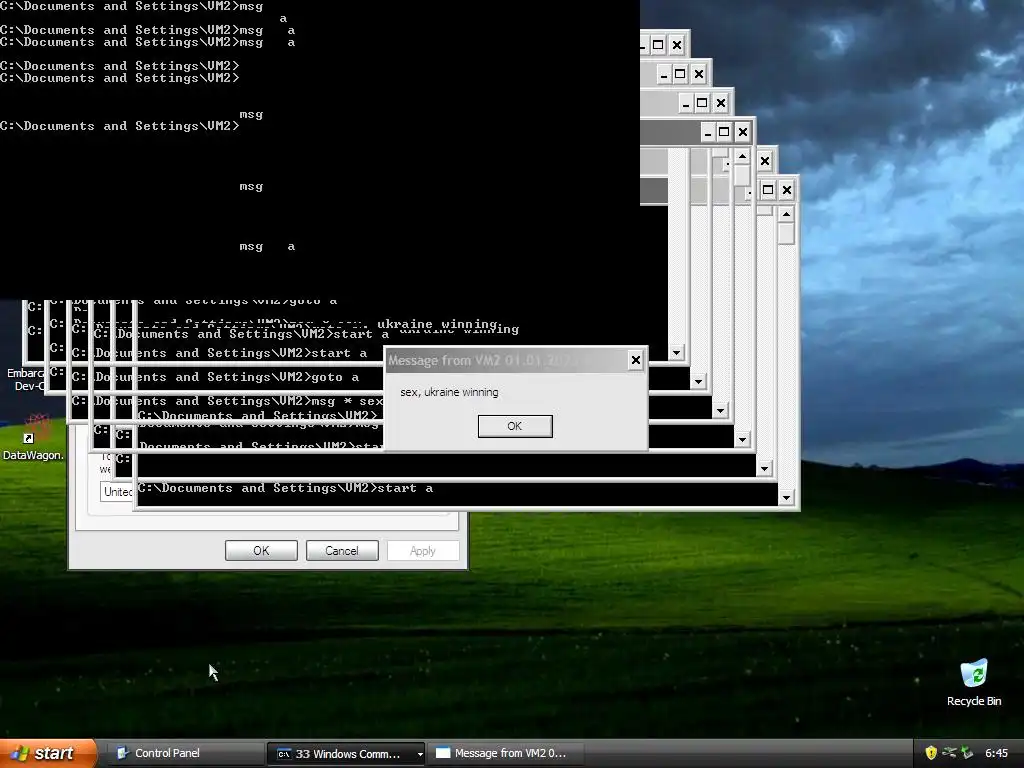Click OK in the Message from VM2 dialog
Image resolution: width=1024 pixels, height=768 pixels.
click(515, 426)
